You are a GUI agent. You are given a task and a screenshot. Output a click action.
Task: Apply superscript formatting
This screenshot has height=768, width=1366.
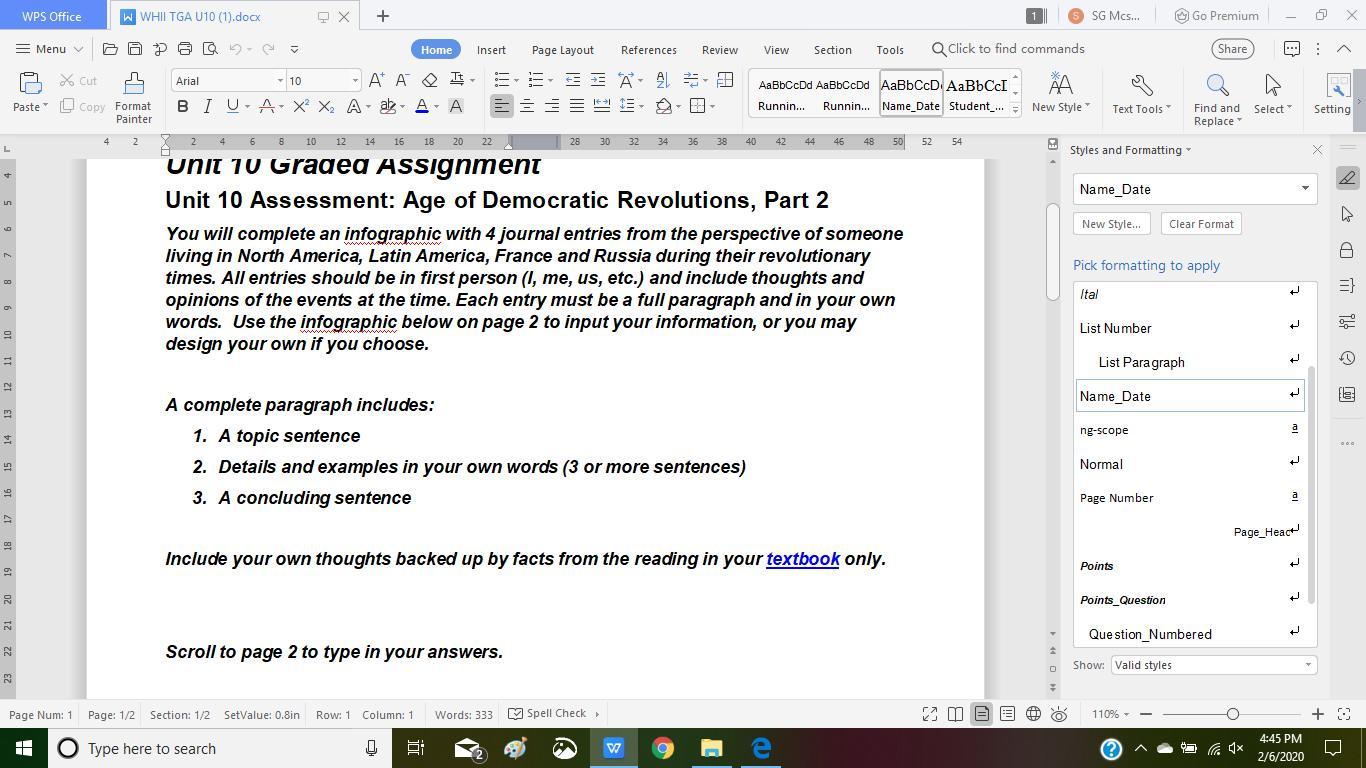click(x=300, y=106)
